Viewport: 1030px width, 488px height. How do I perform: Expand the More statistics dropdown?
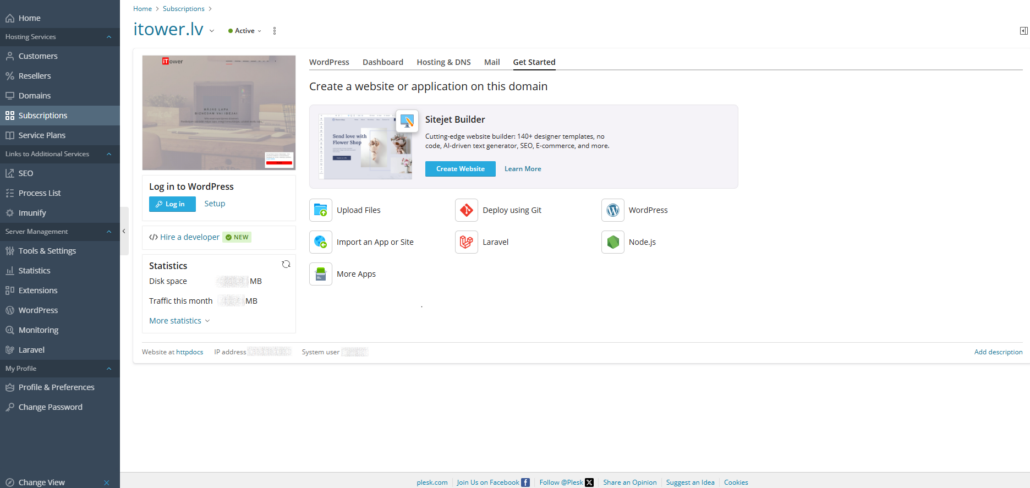[179, 321]
